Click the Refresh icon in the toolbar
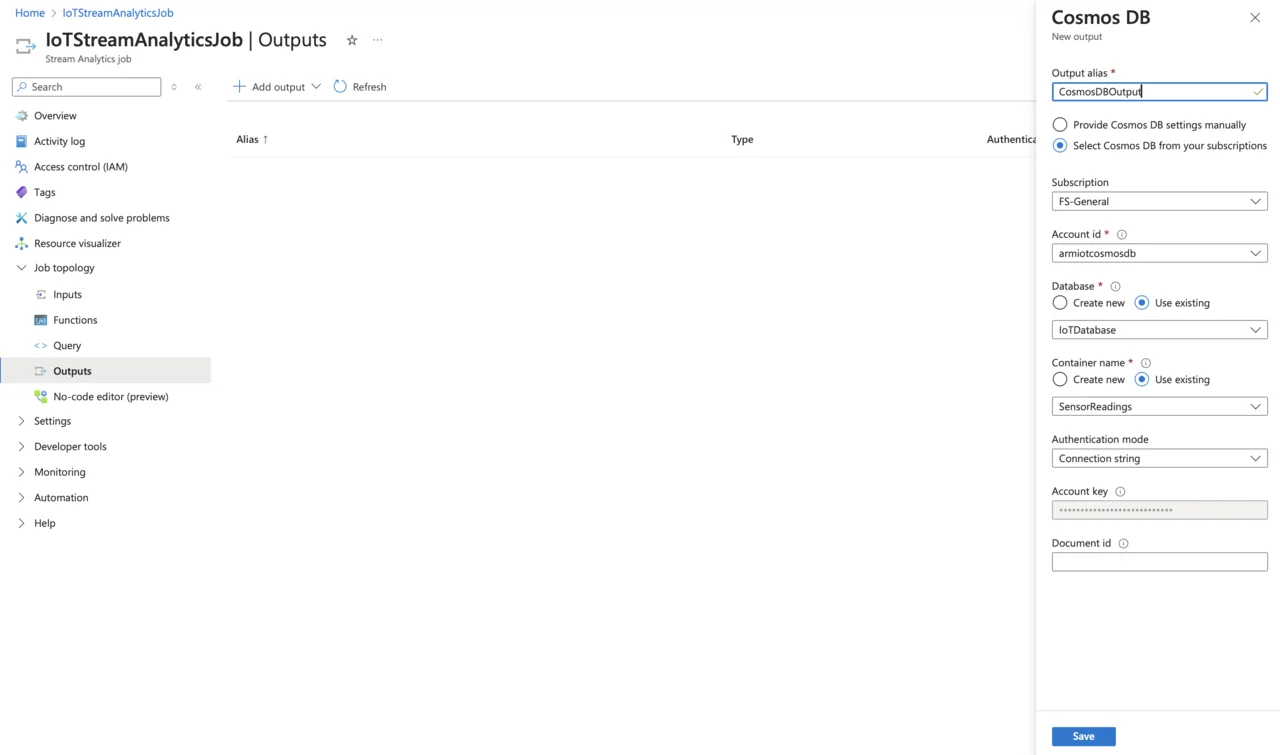Image resolution: width=1280 pixels, height=755 pixels. tap(340, 87)
